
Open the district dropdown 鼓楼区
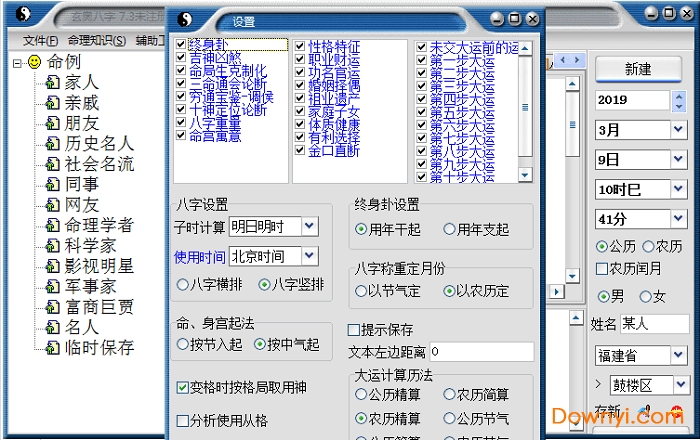coord(681,385)
